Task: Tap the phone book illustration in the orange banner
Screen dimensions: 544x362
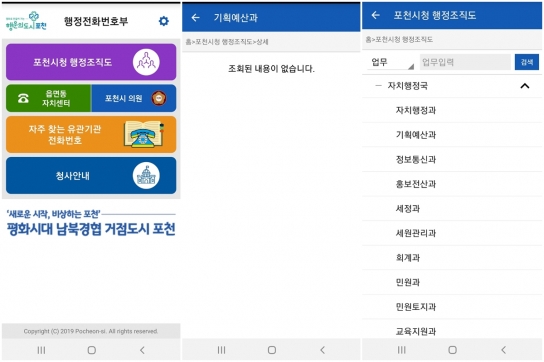Action: [x=144, y=134]
